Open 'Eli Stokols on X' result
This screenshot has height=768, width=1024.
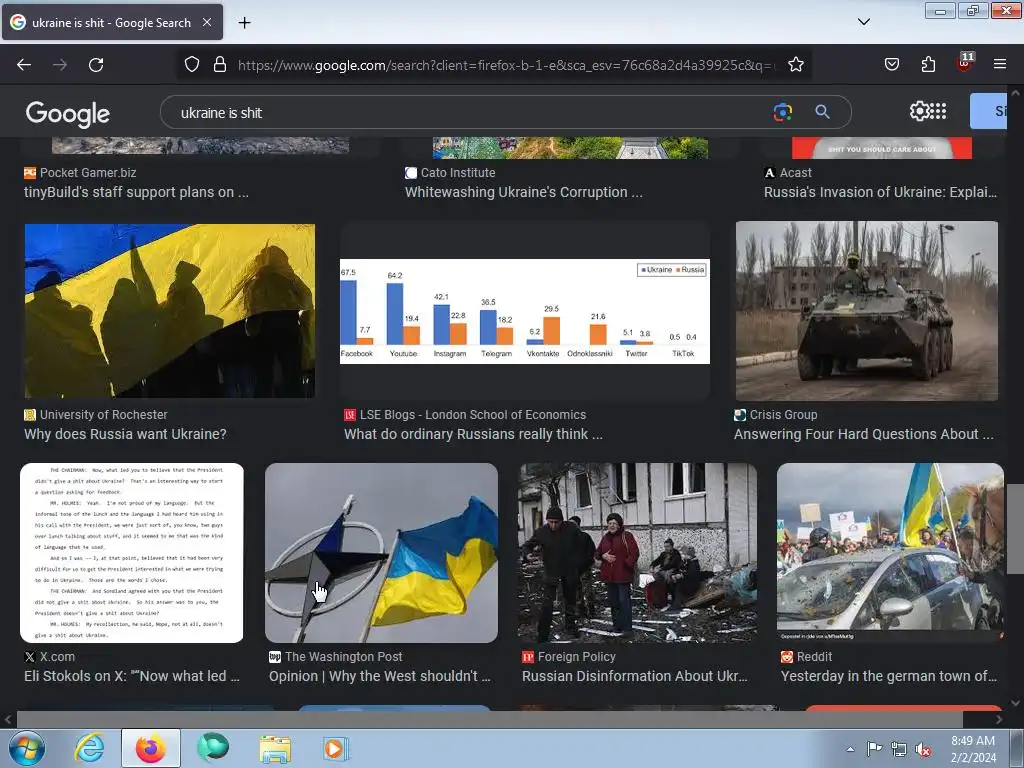(132, 676)
